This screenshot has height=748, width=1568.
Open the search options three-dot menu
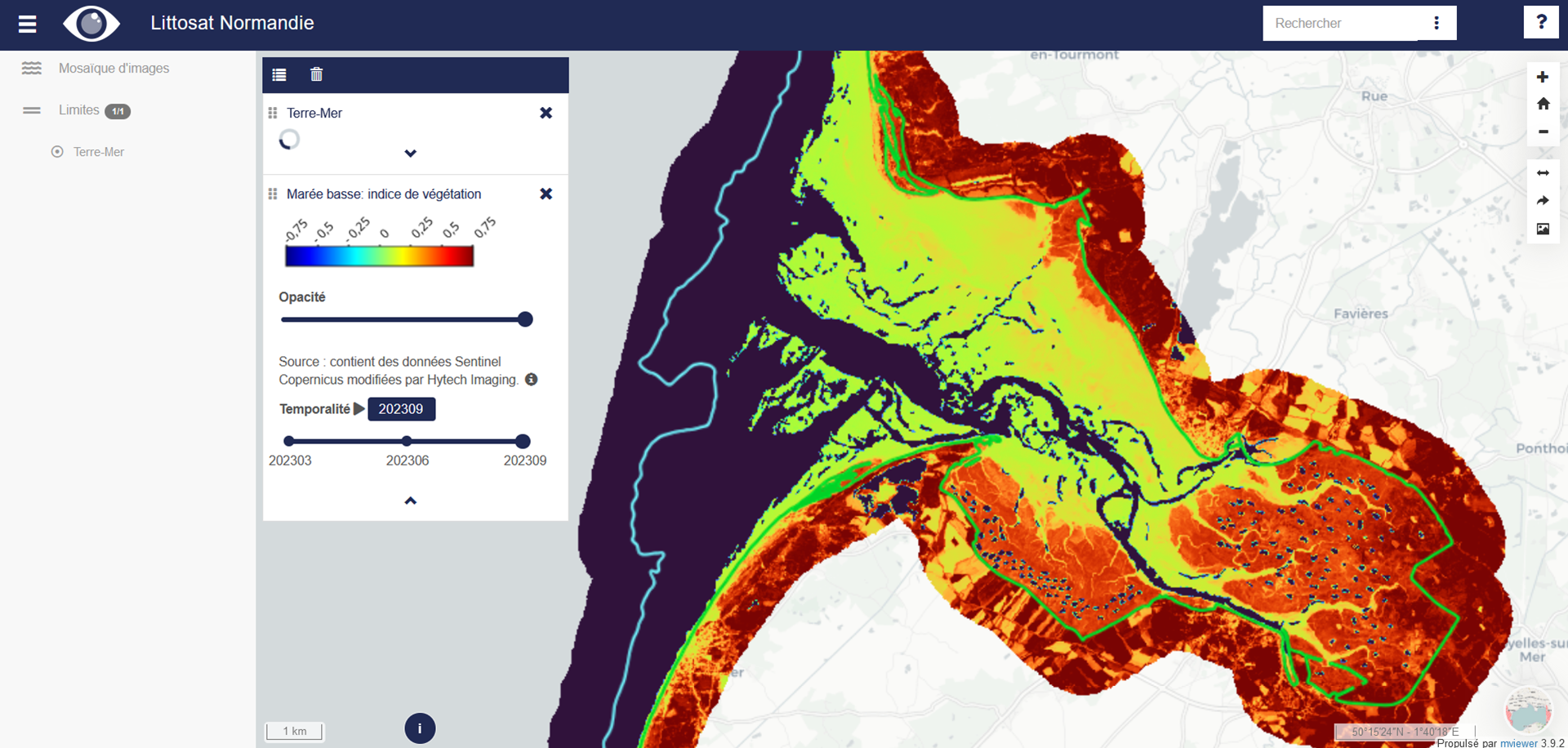coord(1437,24)
